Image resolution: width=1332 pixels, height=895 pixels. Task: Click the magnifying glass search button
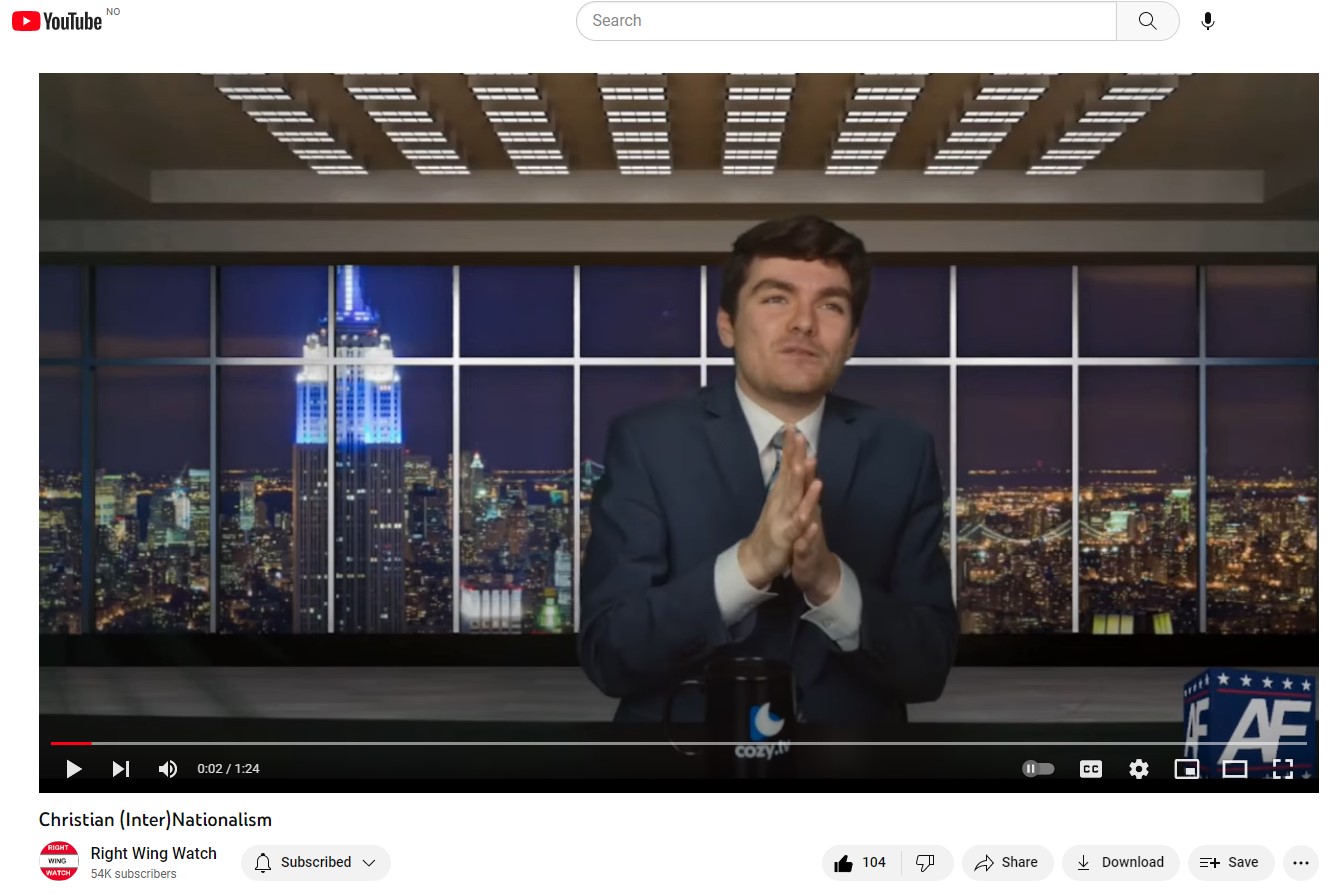(1148, 21)
